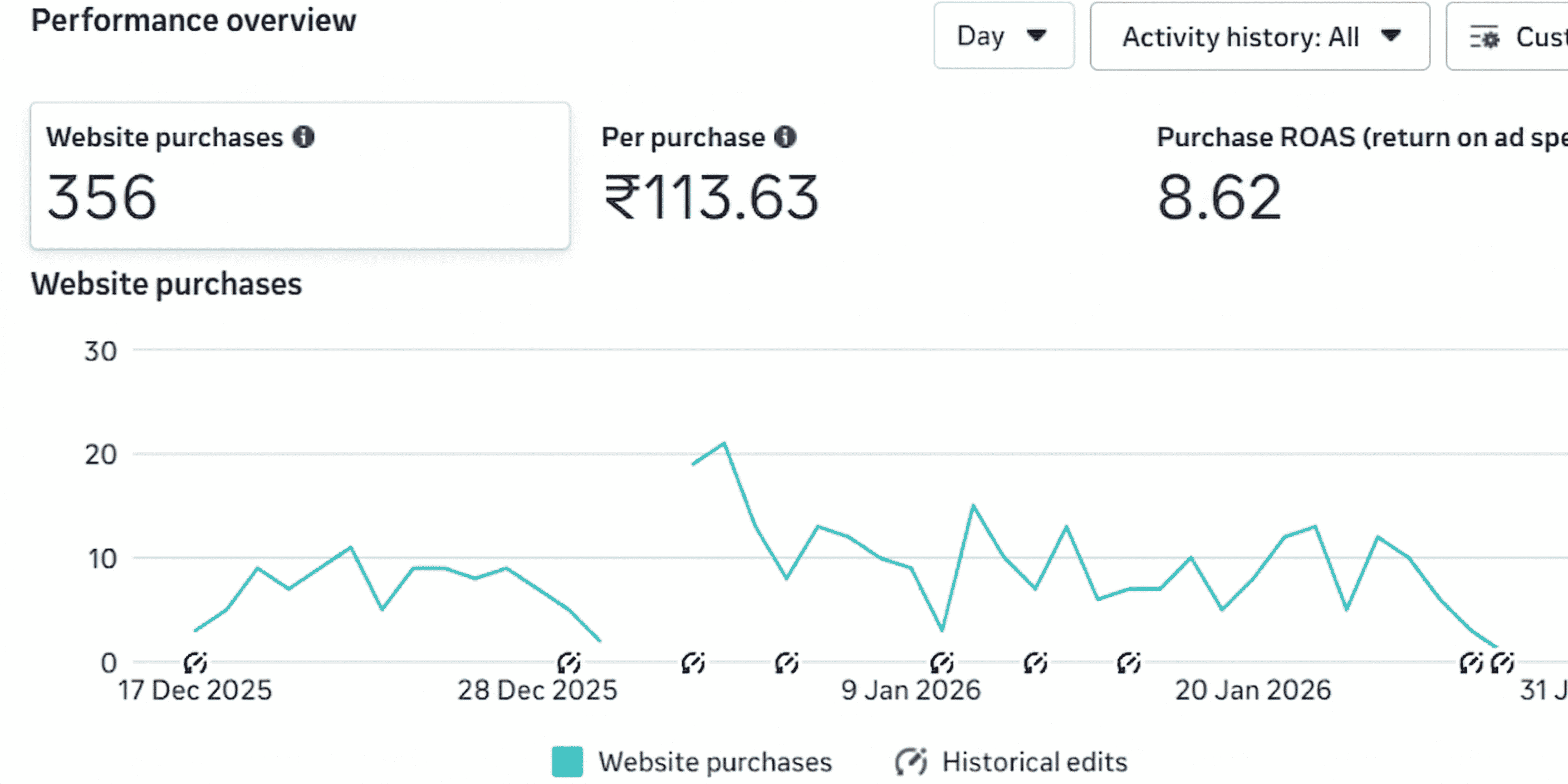This screenshot has width=1568, height=784.
Task: Select the Website purchases metric card
Action: pos(300,175)
